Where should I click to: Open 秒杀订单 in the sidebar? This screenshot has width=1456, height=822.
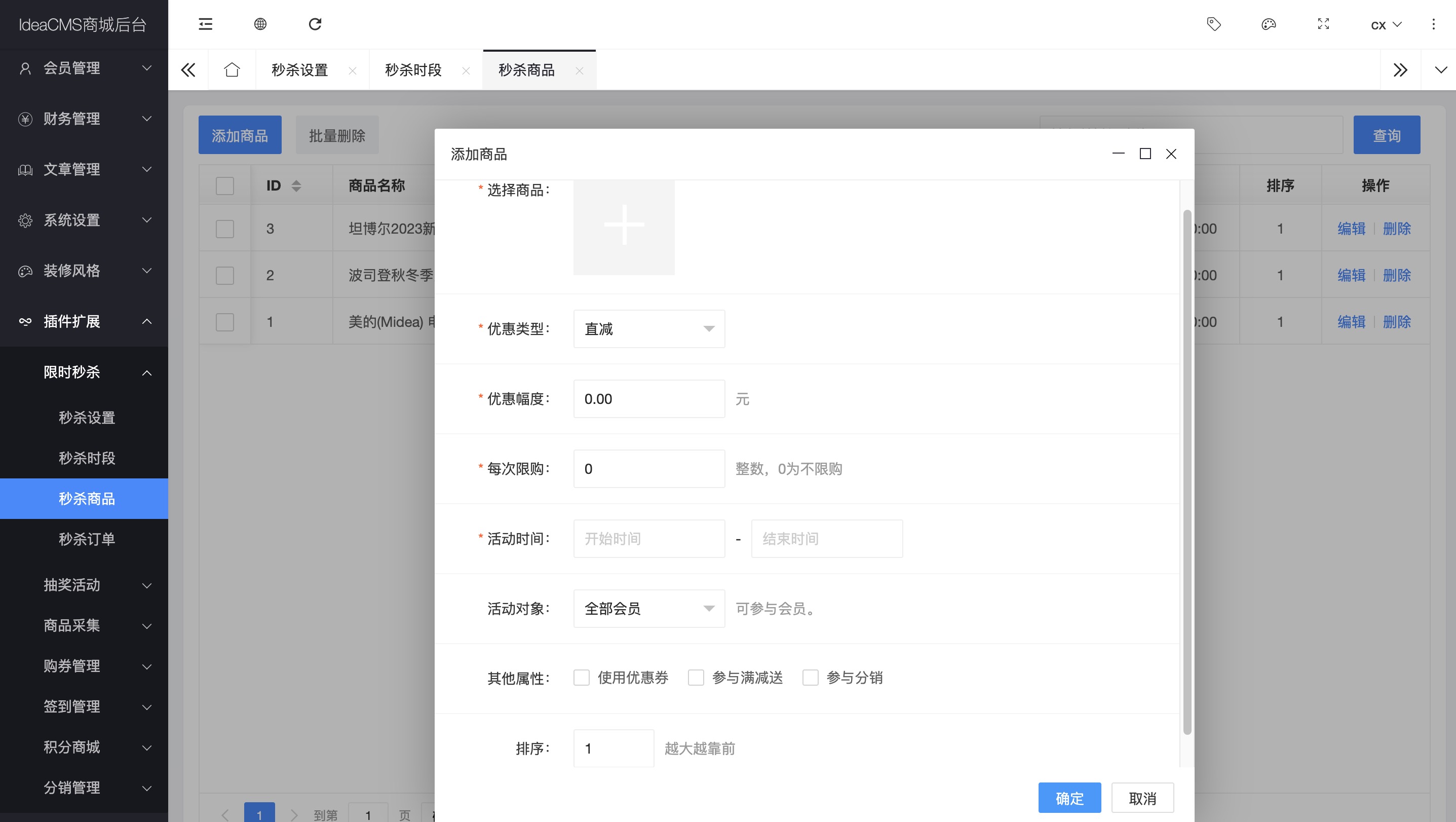click(x=87, y=539)
